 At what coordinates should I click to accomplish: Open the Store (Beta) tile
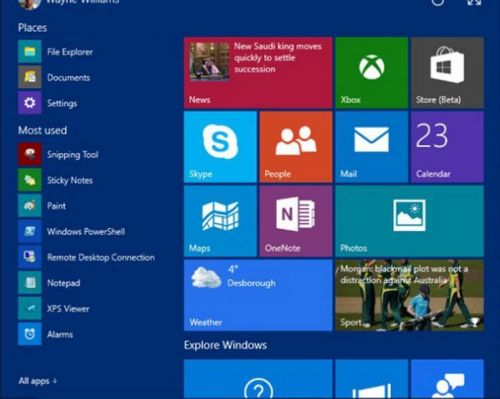(x=447, y=73)
